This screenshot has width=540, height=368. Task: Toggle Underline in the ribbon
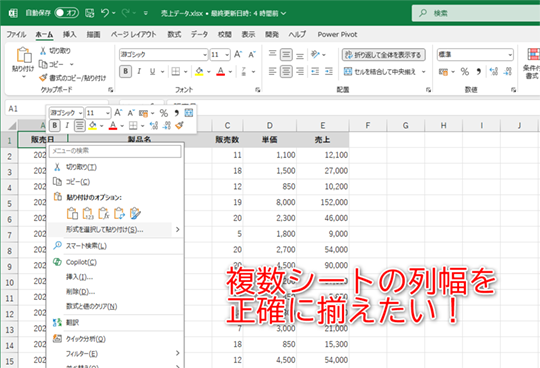(152, 71)
